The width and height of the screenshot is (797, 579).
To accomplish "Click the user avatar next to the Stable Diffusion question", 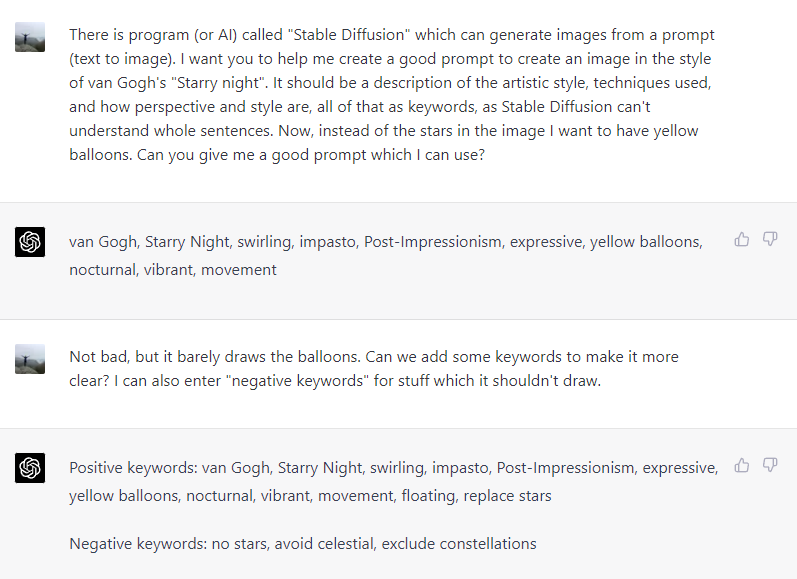I will [x=30, y=37].
